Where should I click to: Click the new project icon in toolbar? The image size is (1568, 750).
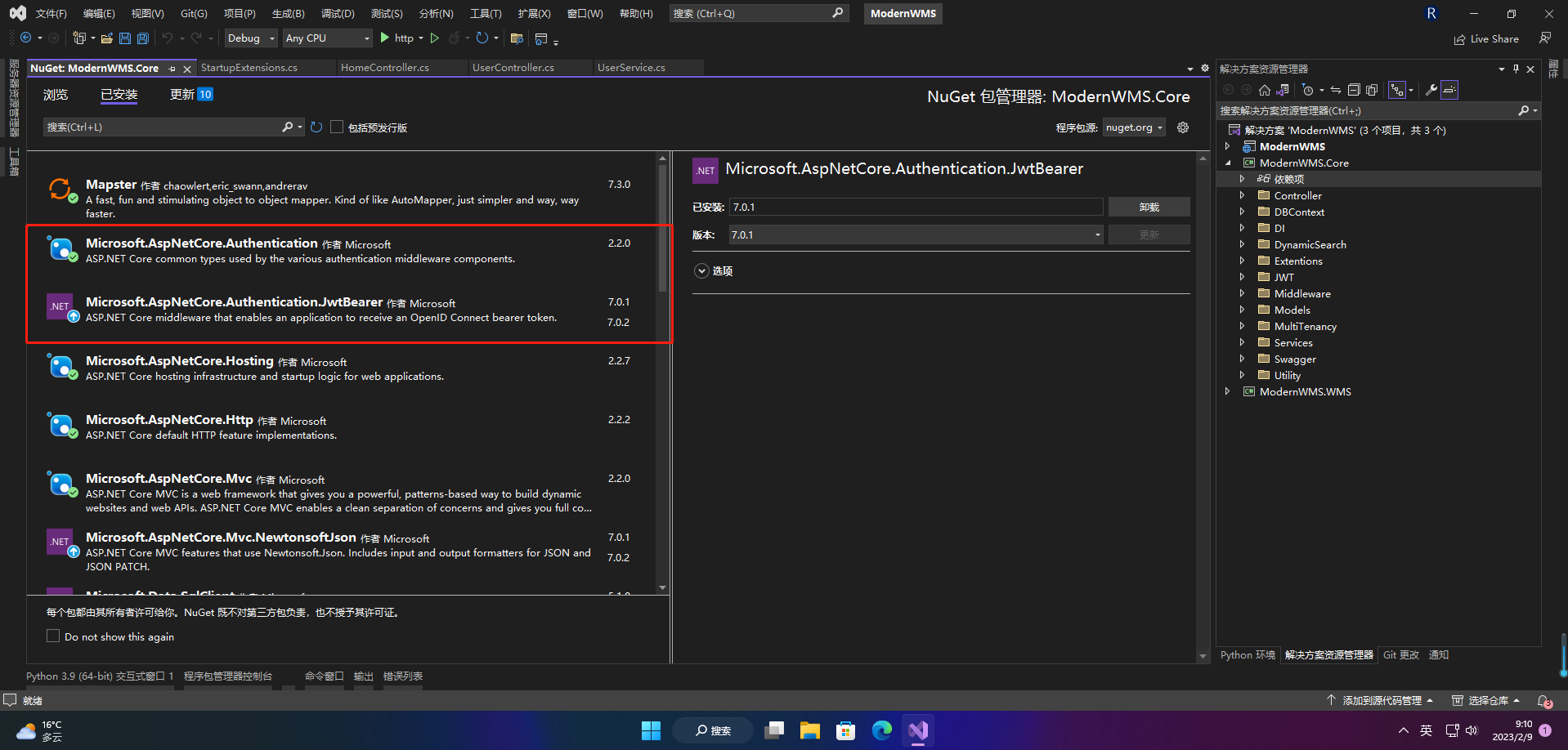79,38
